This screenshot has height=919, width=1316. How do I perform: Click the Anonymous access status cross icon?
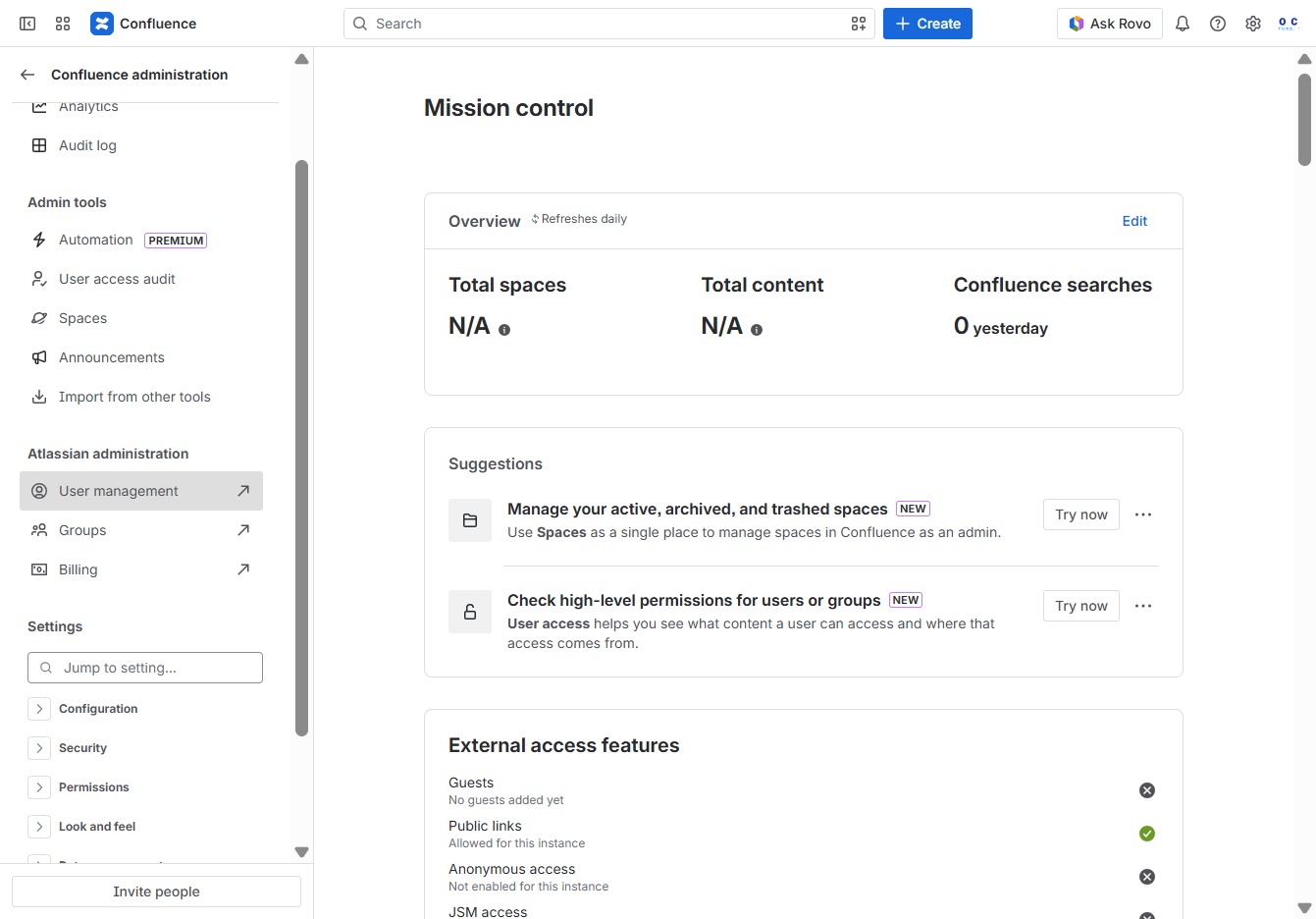pyautogui.click(x=1147, y=877)
